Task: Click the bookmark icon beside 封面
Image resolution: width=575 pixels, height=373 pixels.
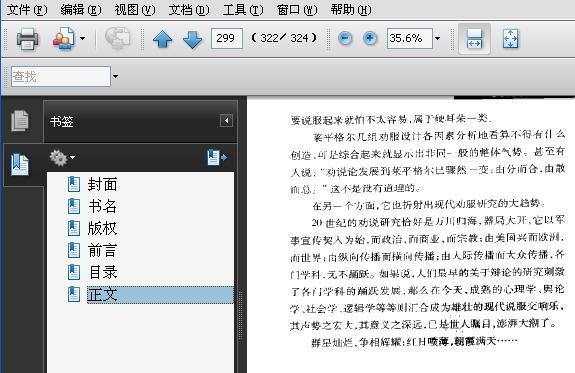Action: tap(74, 184)
